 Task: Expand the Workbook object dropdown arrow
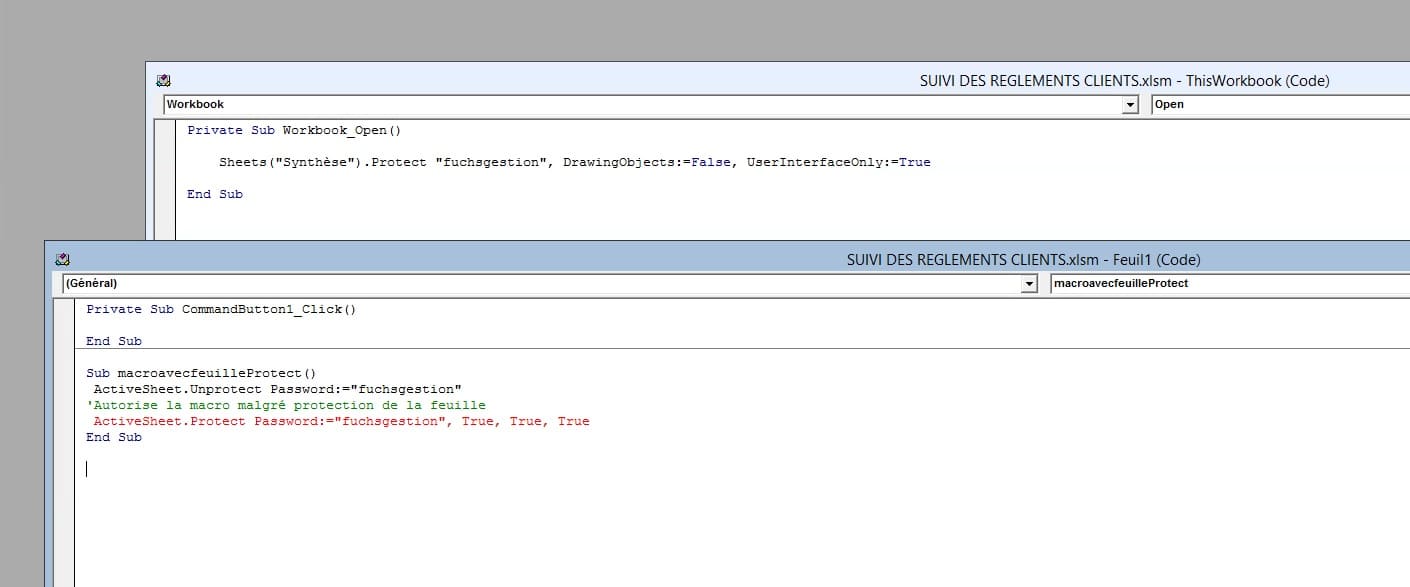(1131, 105)
